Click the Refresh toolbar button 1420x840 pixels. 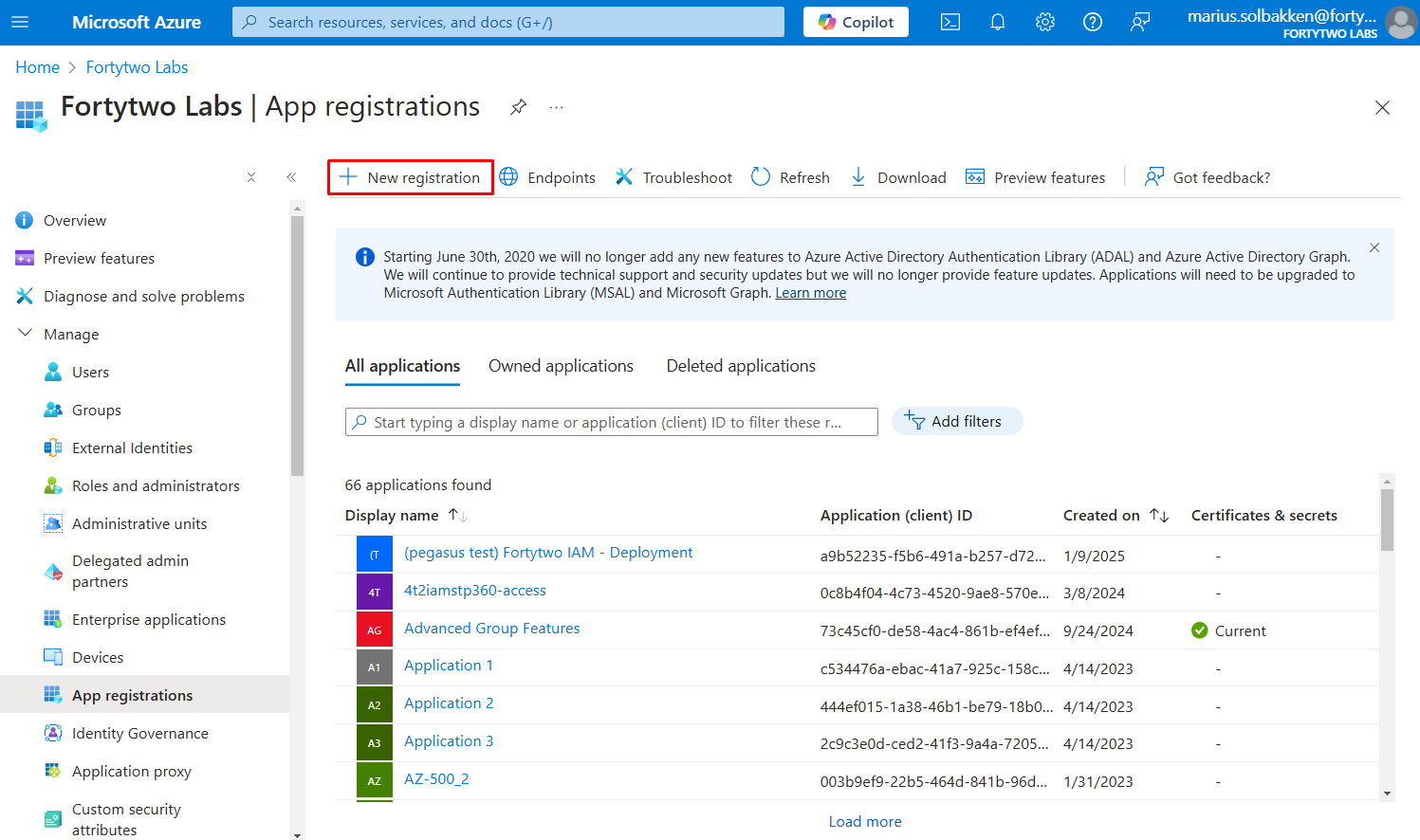tap(790, 177)
